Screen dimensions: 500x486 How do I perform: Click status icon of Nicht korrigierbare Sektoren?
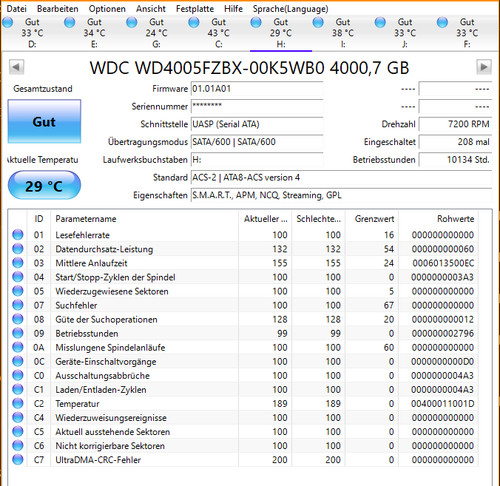(18, 446)
